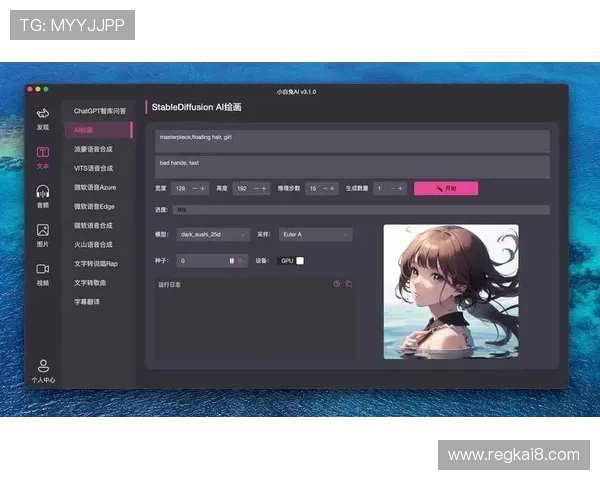Select the highlighted AI绘画 menu item
The image size is (600, 480).
(x=99, y=130)
